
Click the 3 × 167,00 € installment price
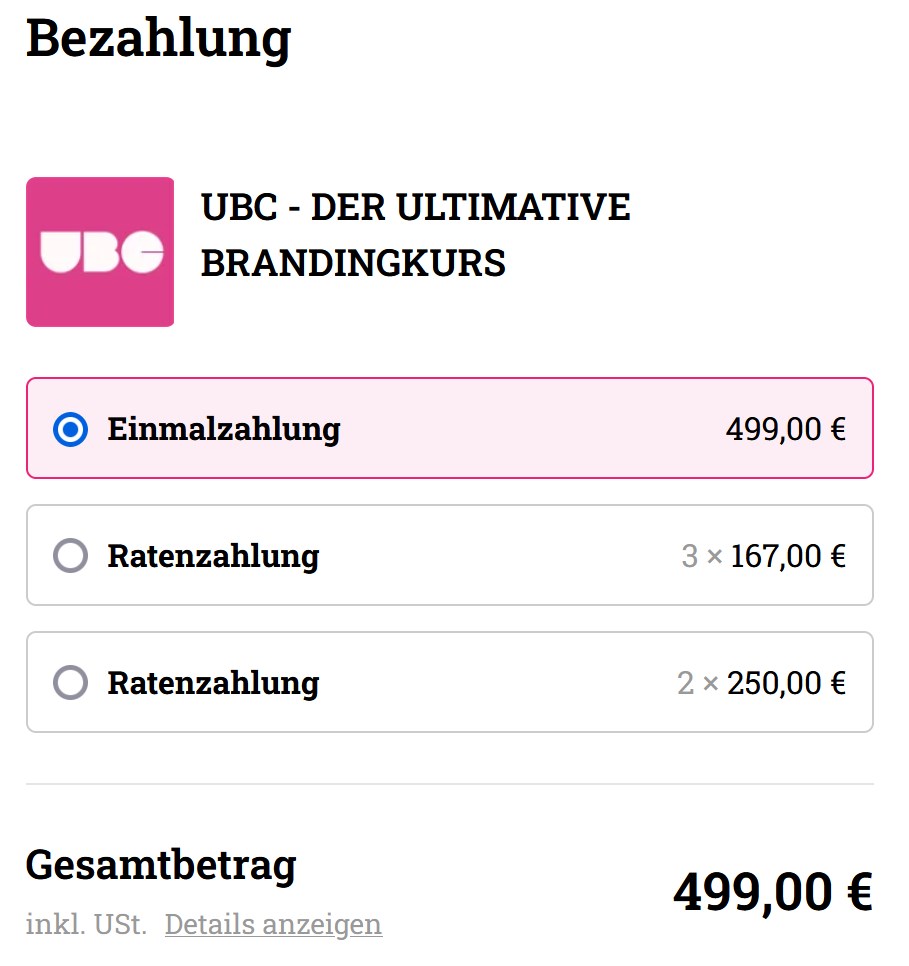pos(764,556)
